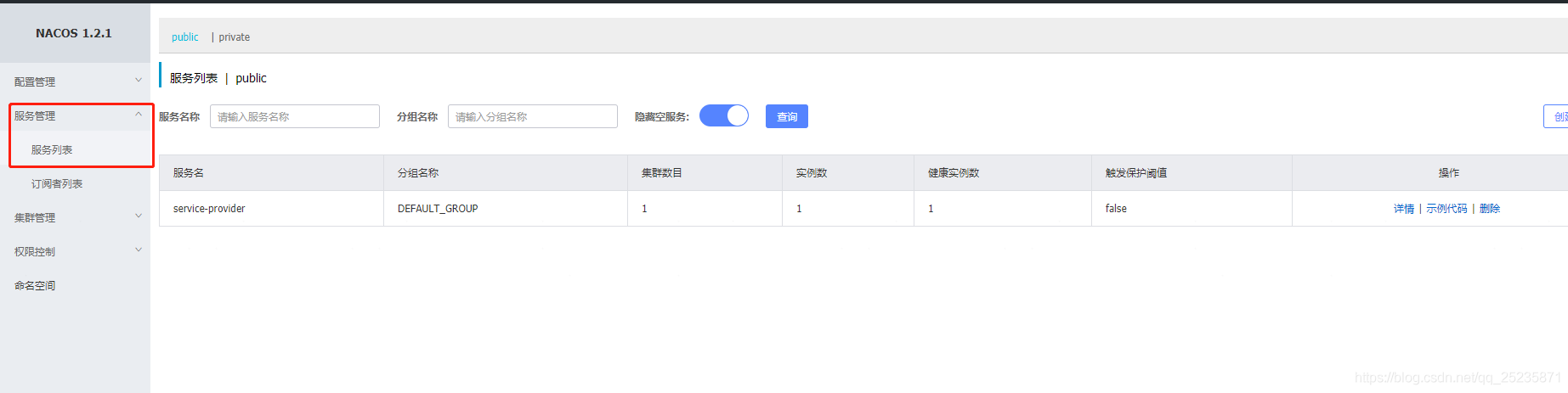Click the 触发保护阈值 column header

pos(1192,172)
